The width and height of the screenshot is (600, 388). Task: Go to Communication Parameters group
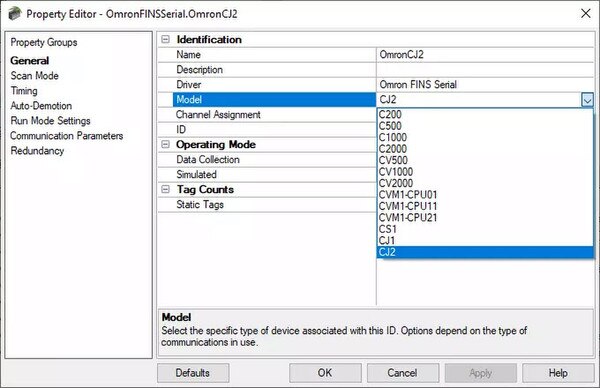point(67,136)
